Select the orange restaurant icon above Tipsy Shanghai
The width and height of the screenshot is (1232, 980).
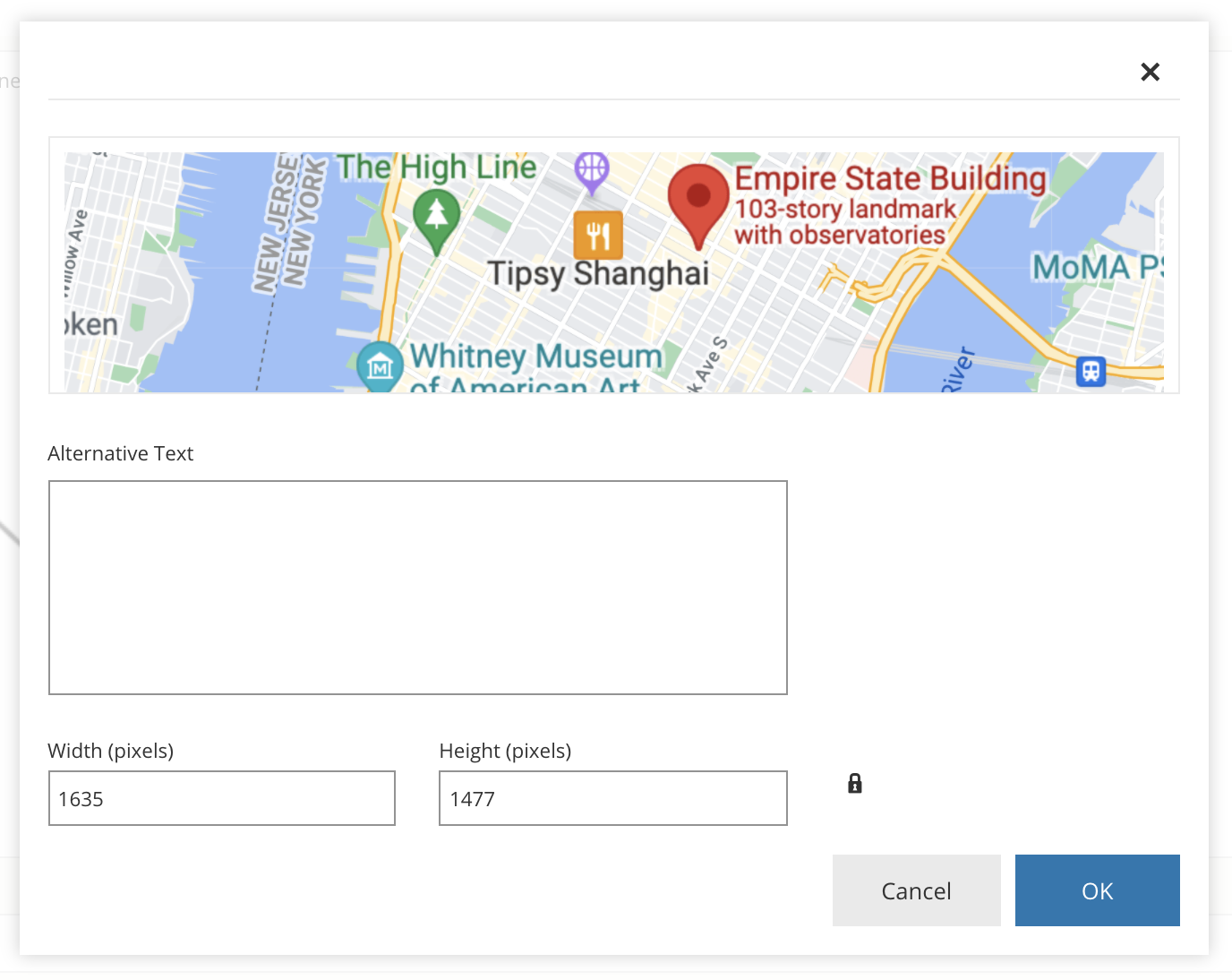pyautogui.click(x=596, y=233)
